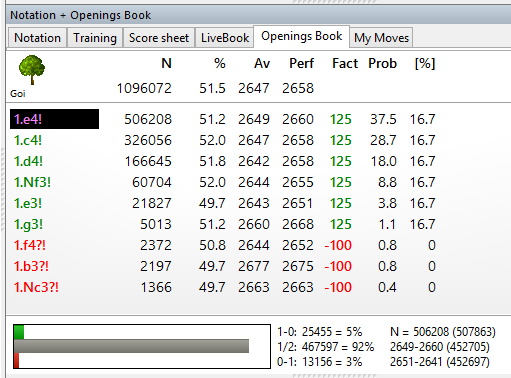
Task: Click the overall percentage 51.5
Action: [212, 88]
